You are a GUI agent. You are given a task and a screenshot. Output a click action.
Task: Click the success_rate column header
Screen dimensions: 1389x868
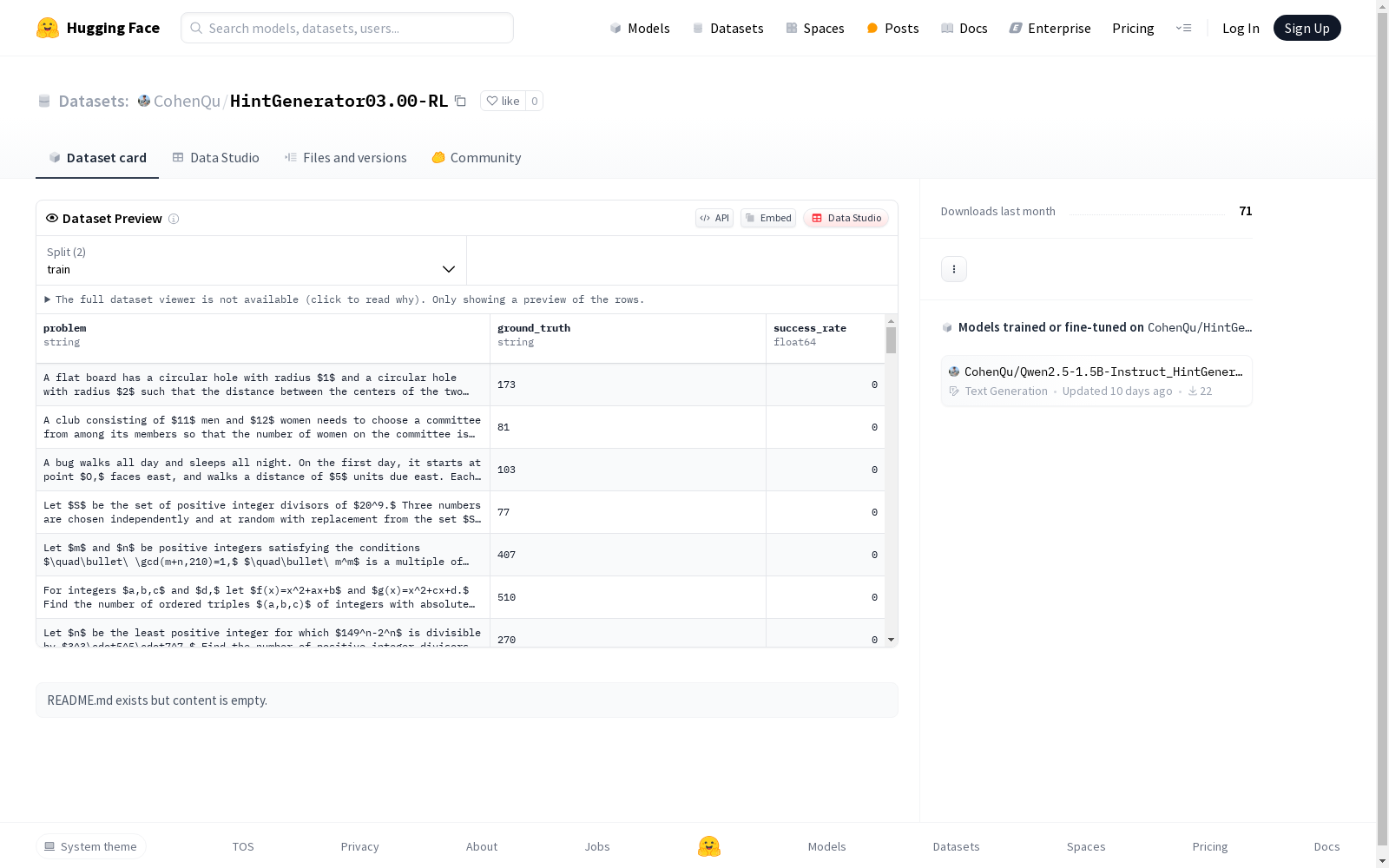[x=826, y=339]
